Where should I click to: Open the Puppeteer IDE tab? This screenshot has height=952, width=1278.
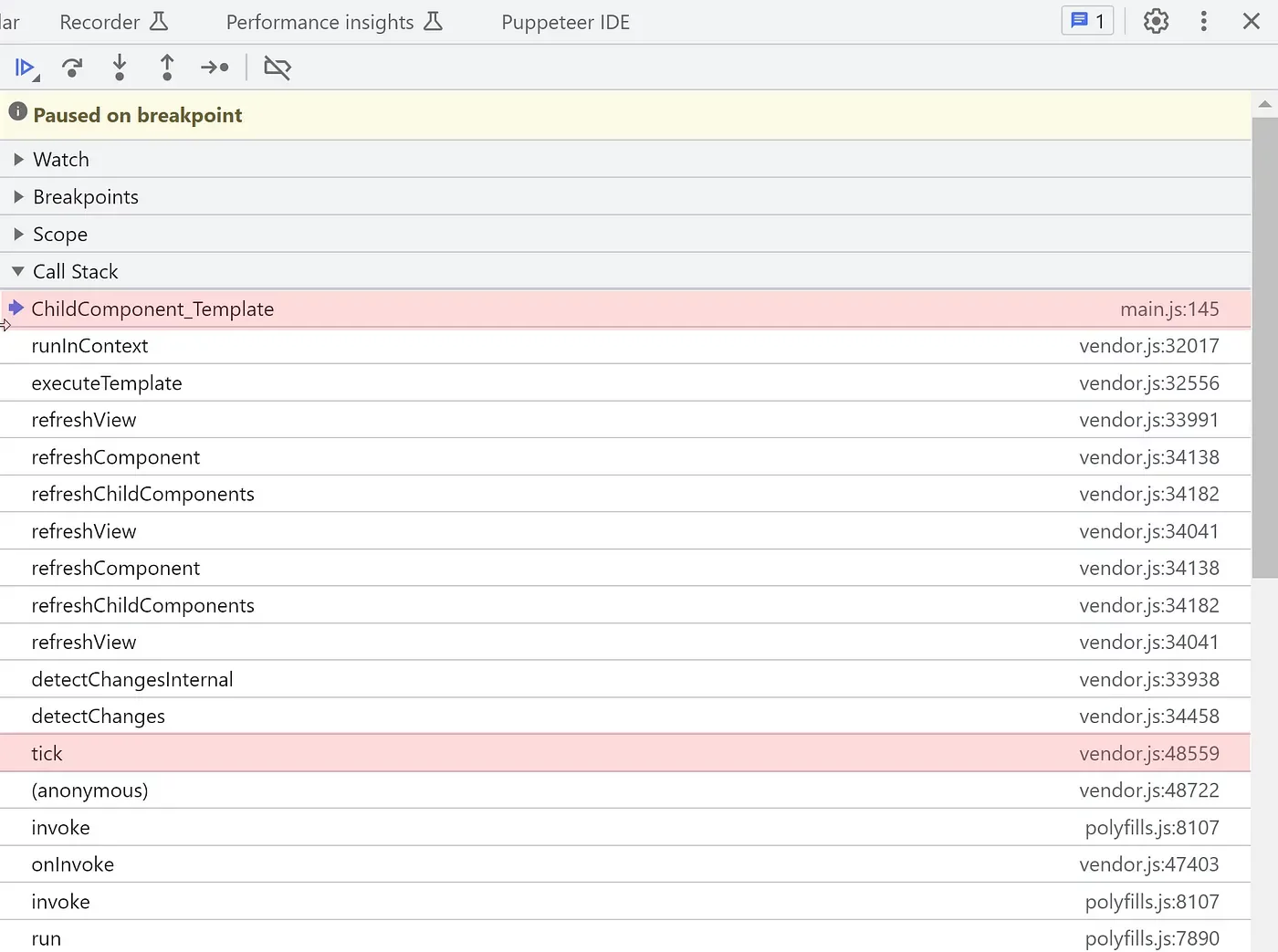click(x=565, y=22)
